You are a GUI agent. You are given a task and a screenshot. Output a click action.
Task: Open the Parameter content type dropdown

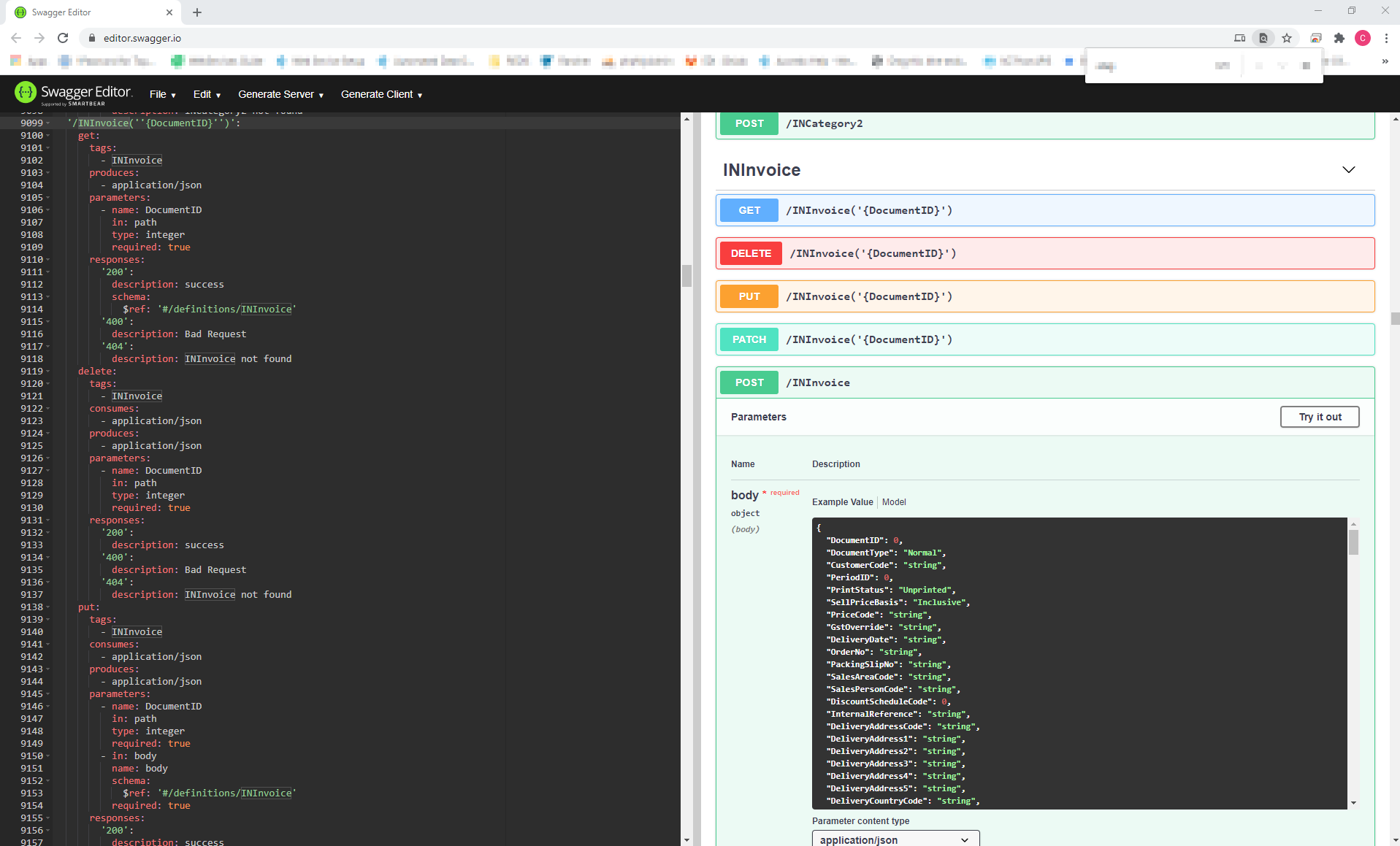[895, 839]
